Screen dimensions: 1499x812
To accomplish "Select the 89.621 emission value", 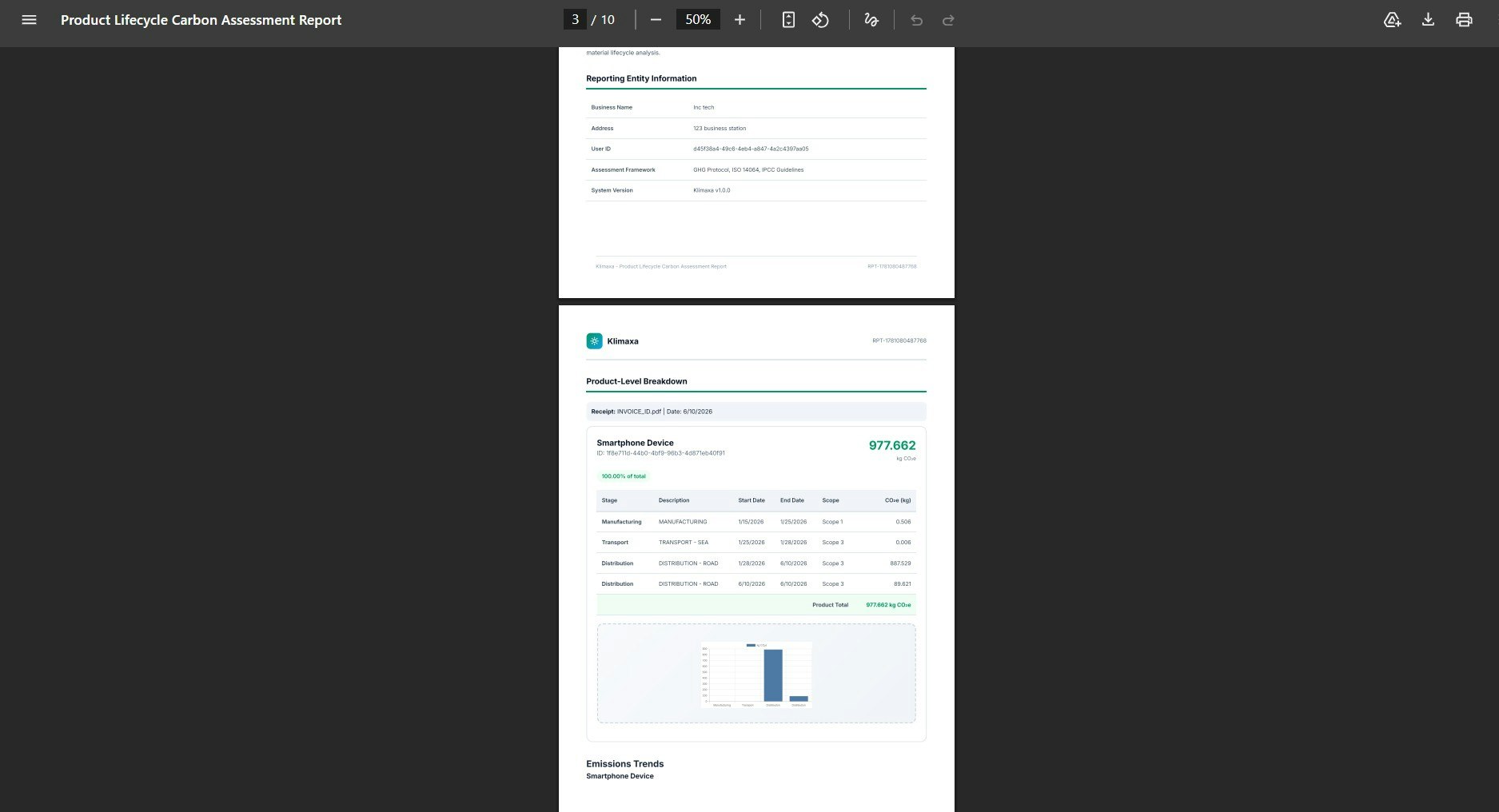I will 902,584.
